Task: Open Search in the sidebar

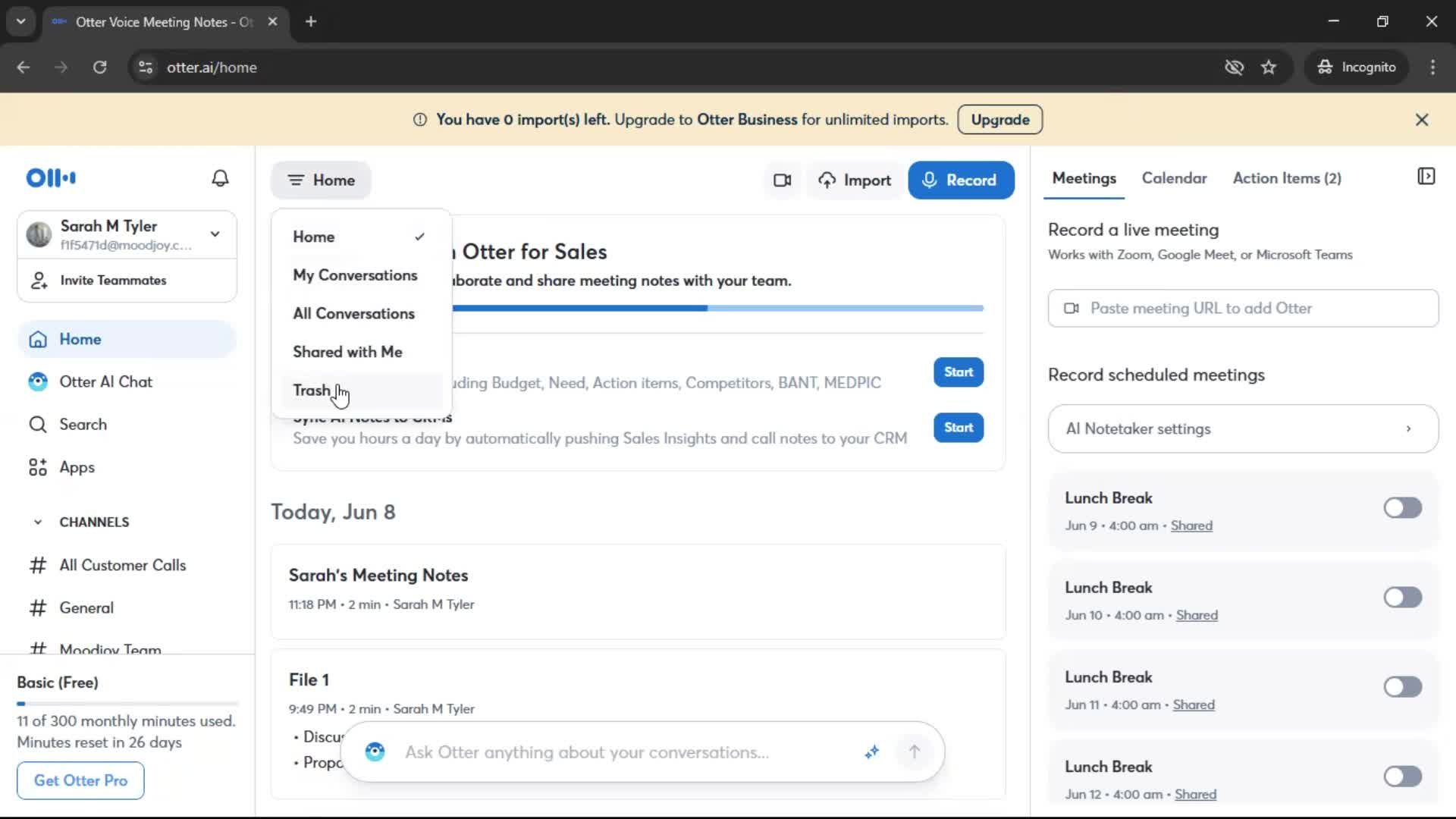Action: (x=127, y=425)
